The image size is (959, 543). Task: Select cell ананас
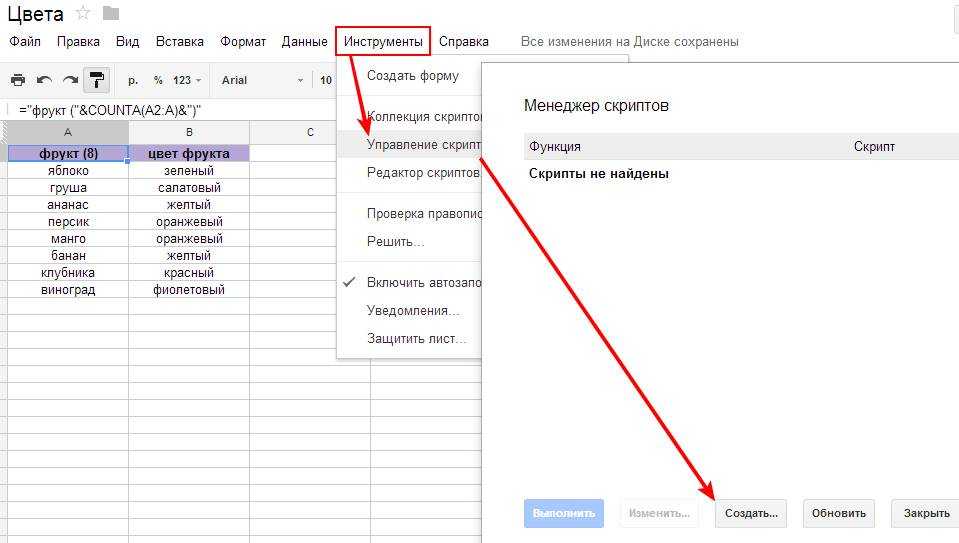(x=68, y=205)
